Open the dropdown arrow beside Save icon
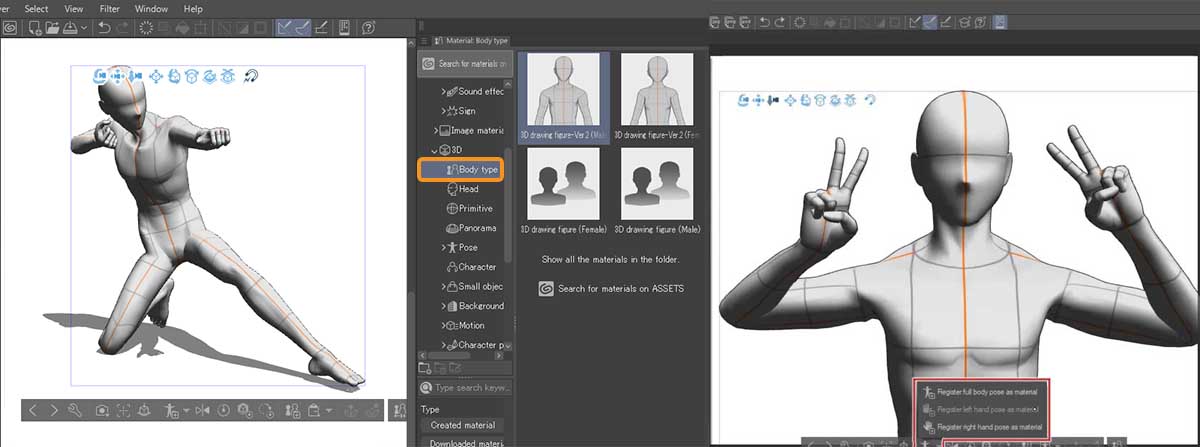This screenshot has width=1200, height=447. (x=84, y=28)
